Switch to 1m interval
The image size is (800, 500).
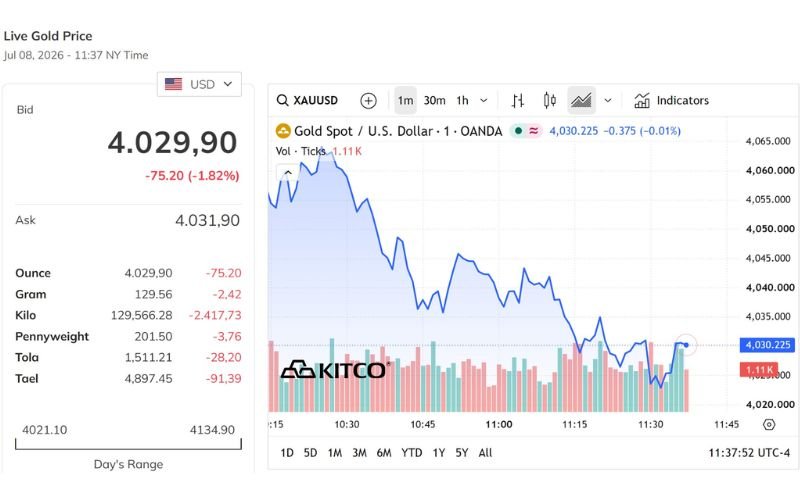pos(406,101)
